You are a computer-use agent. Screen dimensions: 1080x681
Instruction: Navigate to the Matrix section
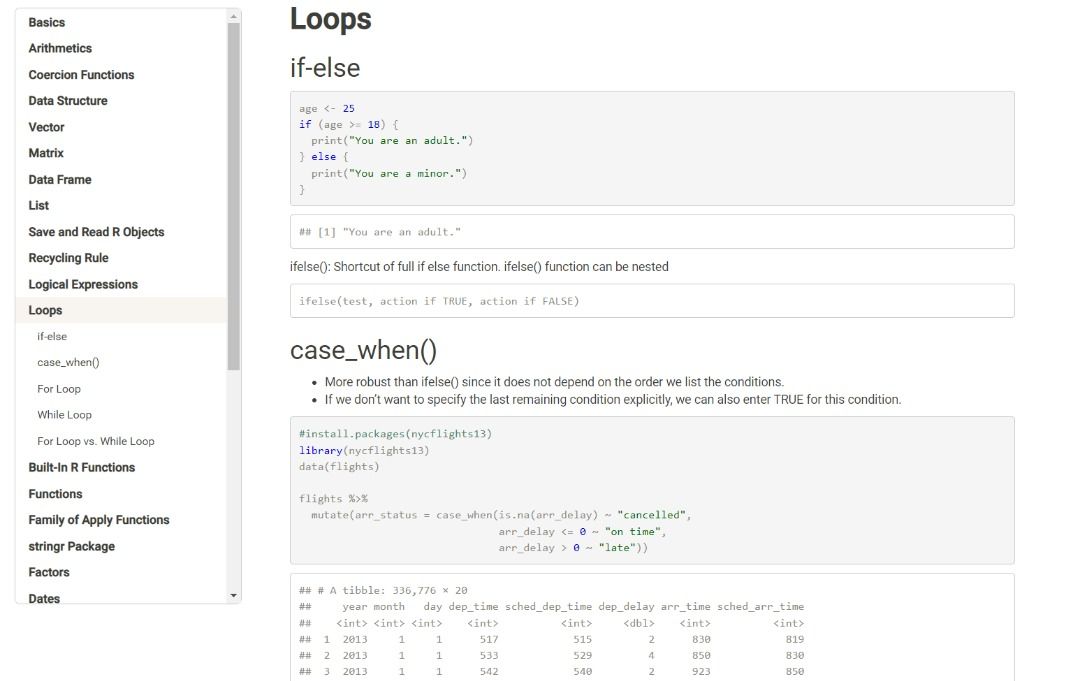[45, 153]
